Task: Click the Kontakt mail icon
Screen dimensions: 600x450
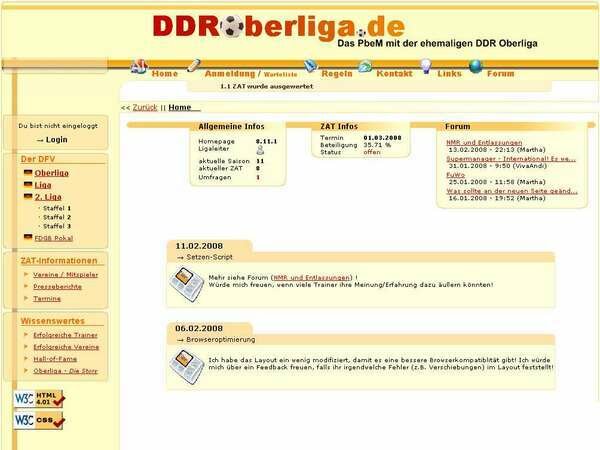Action: [x=365, y=67]
